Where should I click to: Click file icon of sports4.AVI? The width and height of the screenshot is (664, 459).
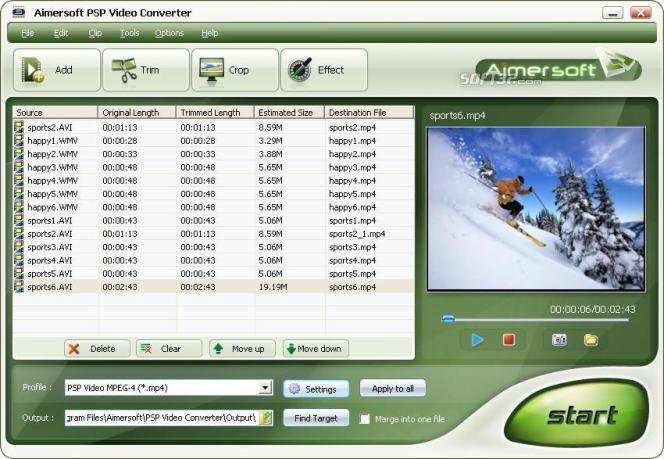tap(19, 260)
